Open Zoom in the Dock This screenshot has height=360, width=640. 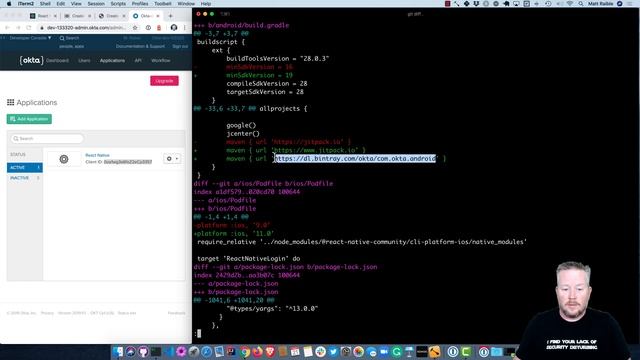[x=384, y=351]
